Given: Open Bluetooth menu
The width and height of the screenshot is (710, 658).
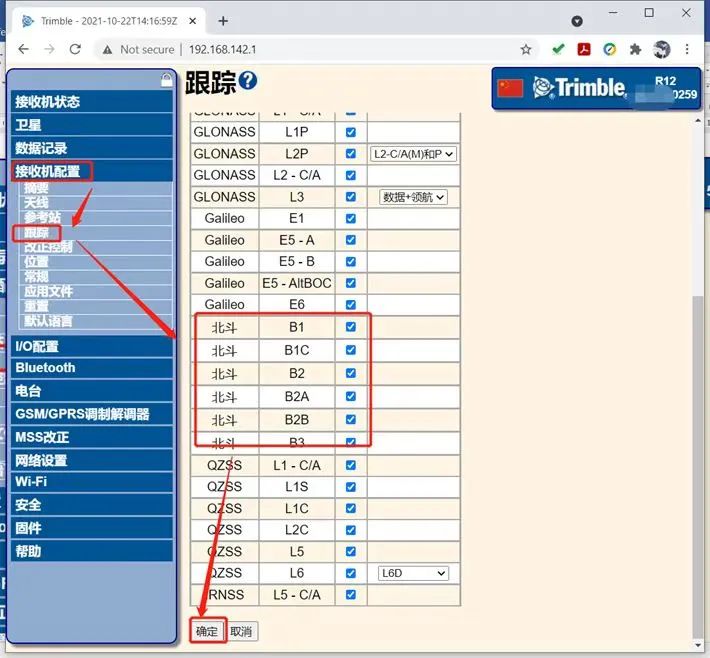Looking at the screenshot, I should click(x=92, y=368).
